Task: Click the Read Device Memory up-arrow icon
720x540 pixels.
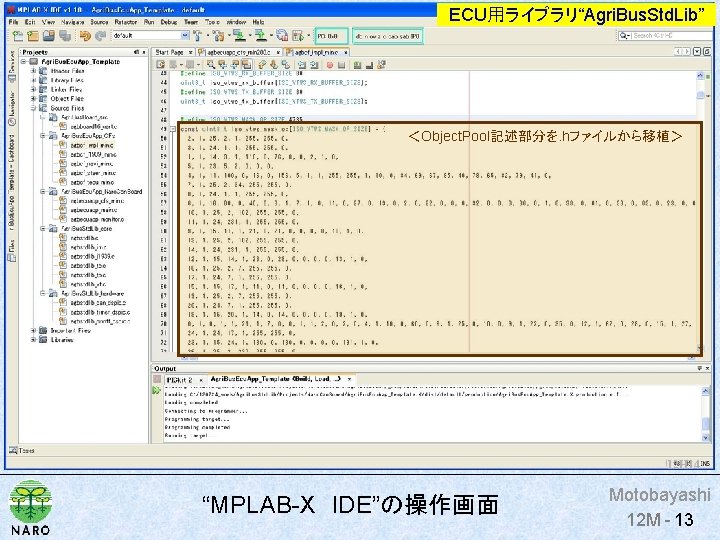Action: point(260,35)
